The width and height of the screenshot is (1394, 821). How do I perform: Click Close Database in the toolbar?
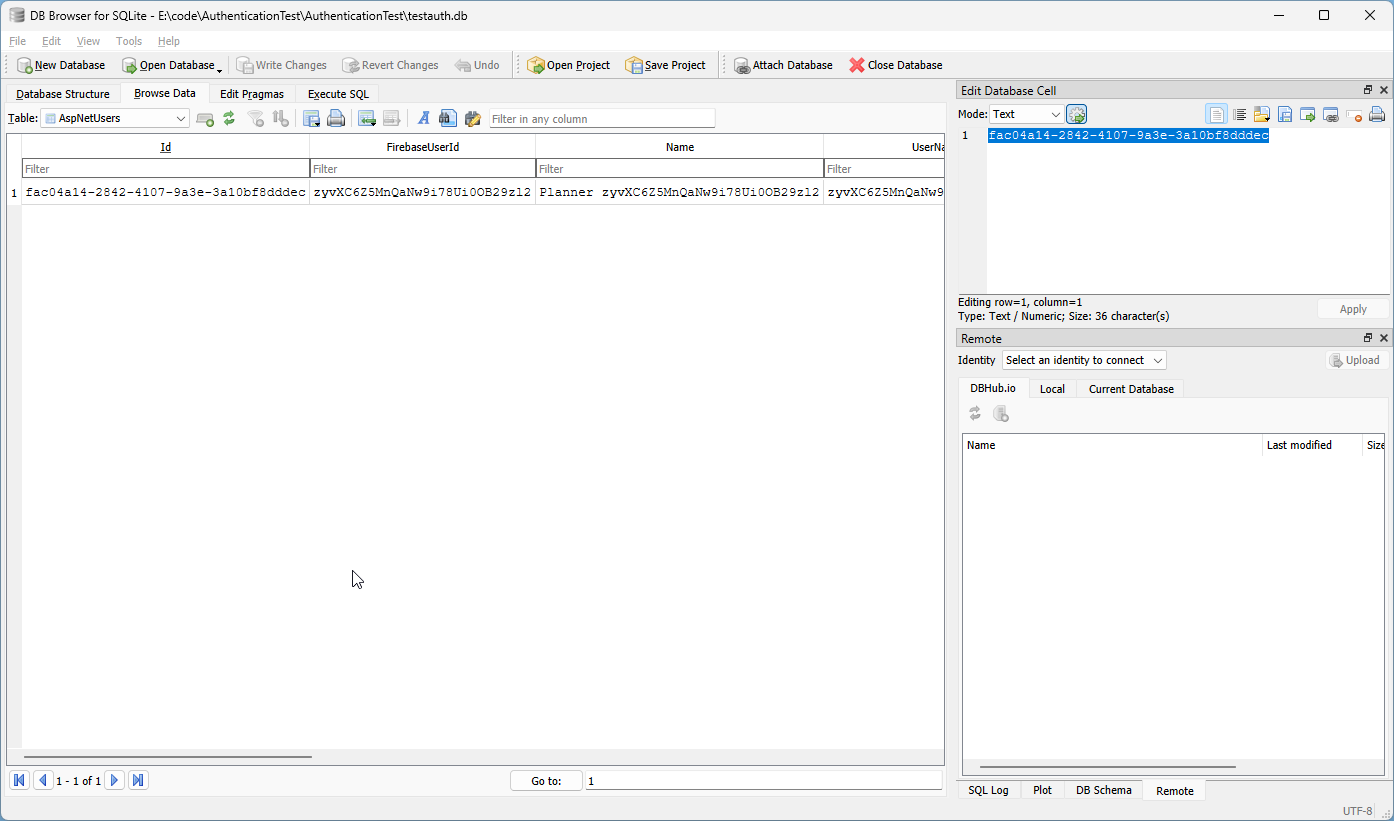[x=895, y=64]
